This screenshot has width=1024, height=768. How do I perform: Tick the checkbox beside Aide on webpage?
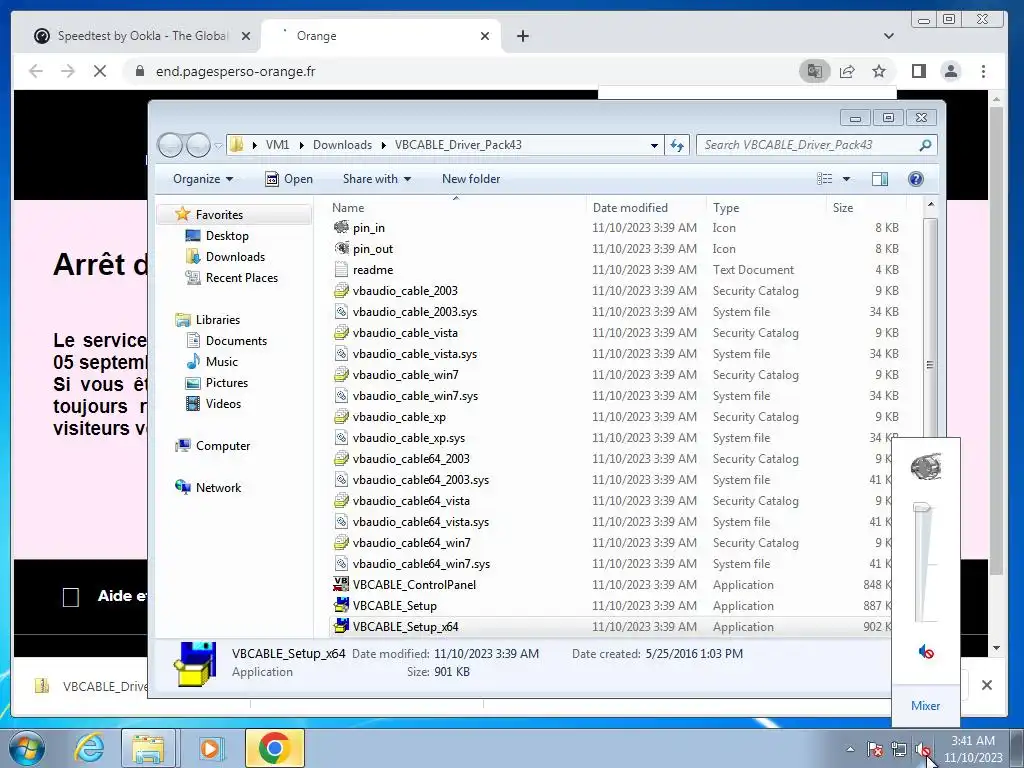click(71, 597)
